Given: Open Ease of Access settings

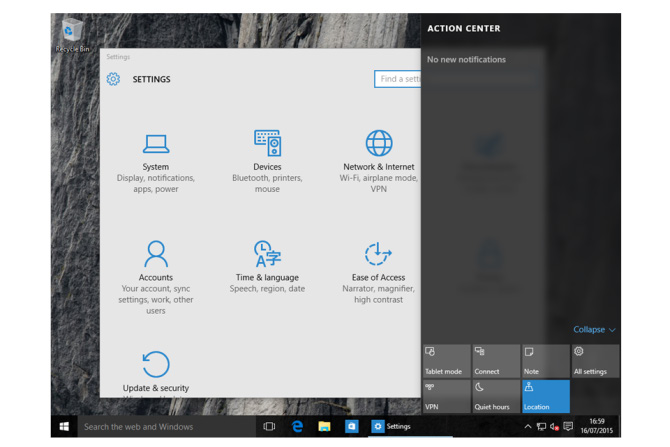Looking at the screenshot, I should [378, 273].
